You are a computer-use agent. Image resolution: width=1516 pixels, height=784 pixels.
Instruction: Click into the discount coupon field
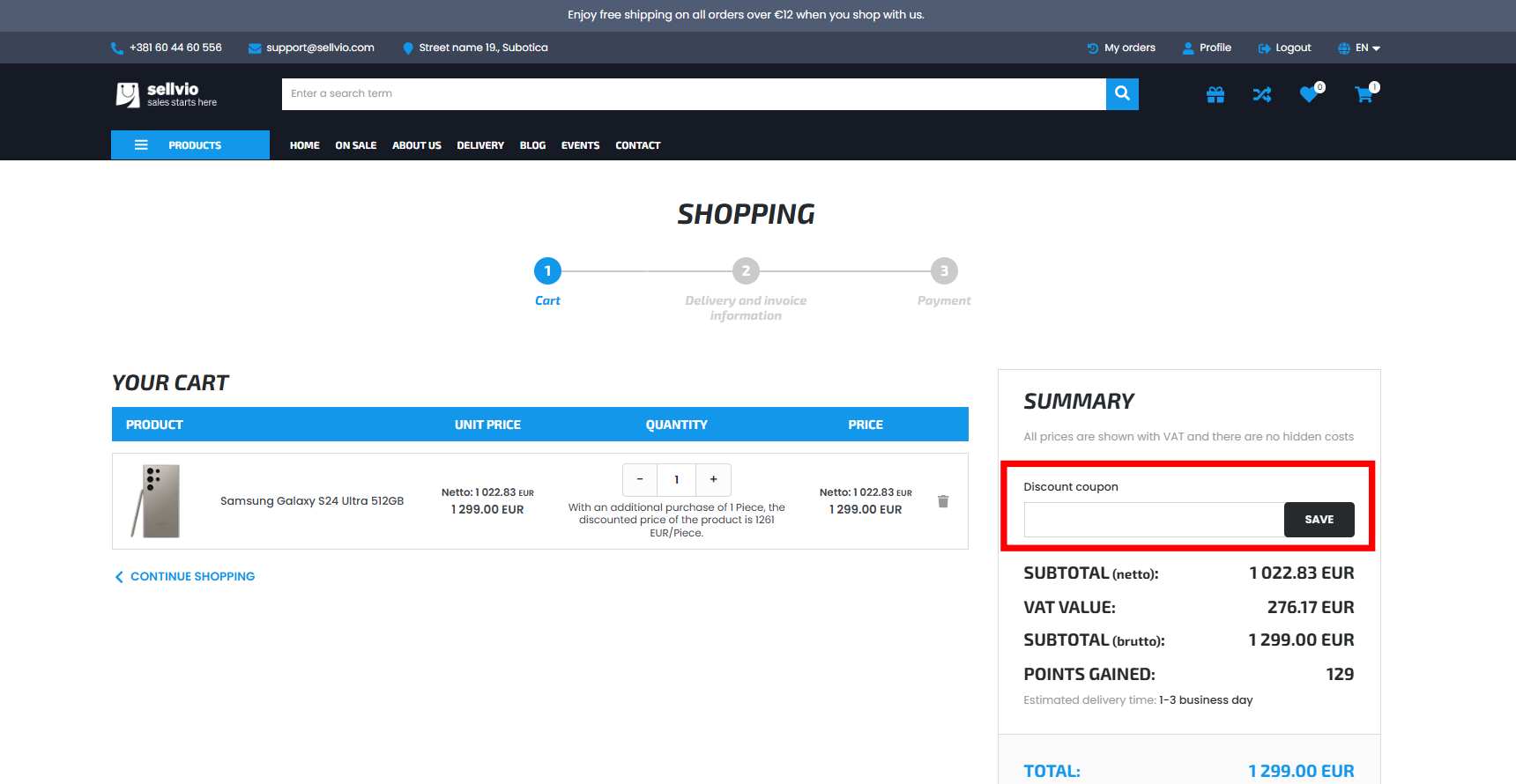pyautogui.click(x=1153, y=520)
